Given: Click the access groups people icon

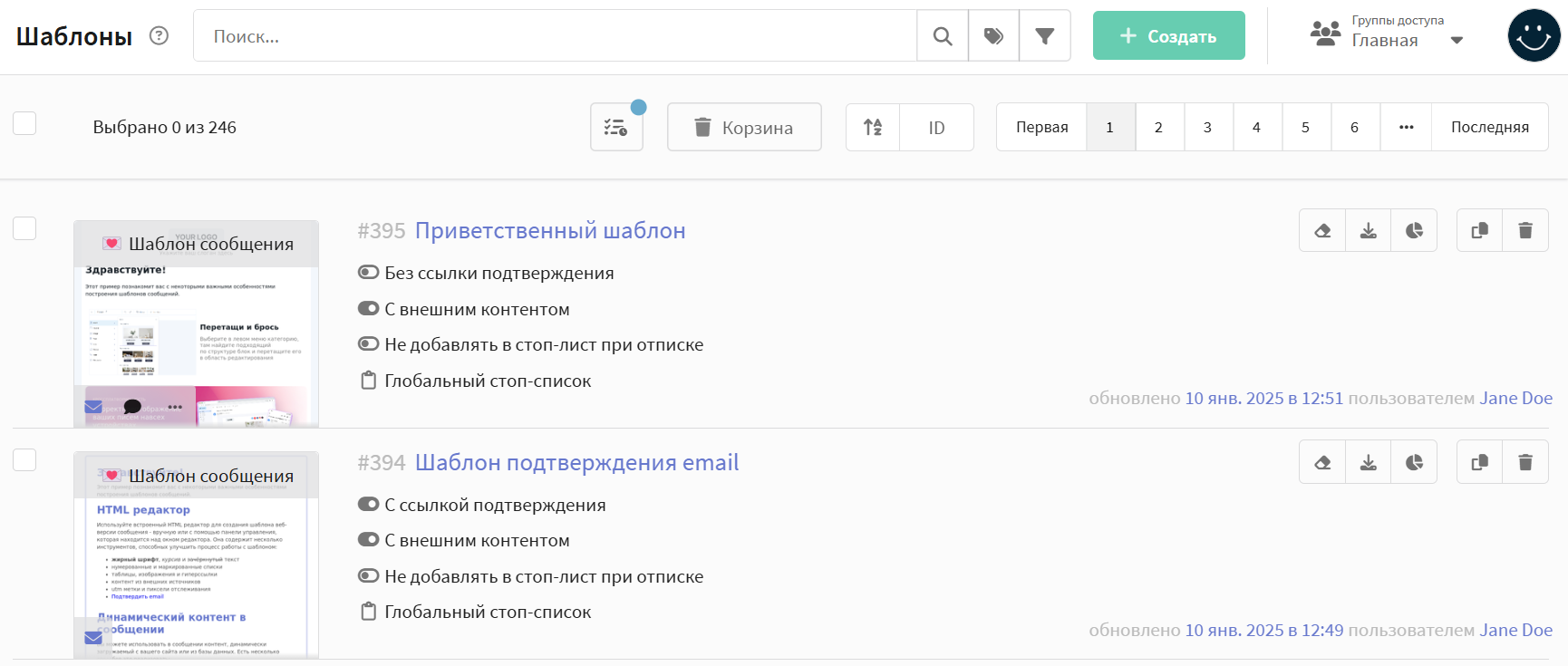Looking at the screenshot, I should [x=1325, y=34].
